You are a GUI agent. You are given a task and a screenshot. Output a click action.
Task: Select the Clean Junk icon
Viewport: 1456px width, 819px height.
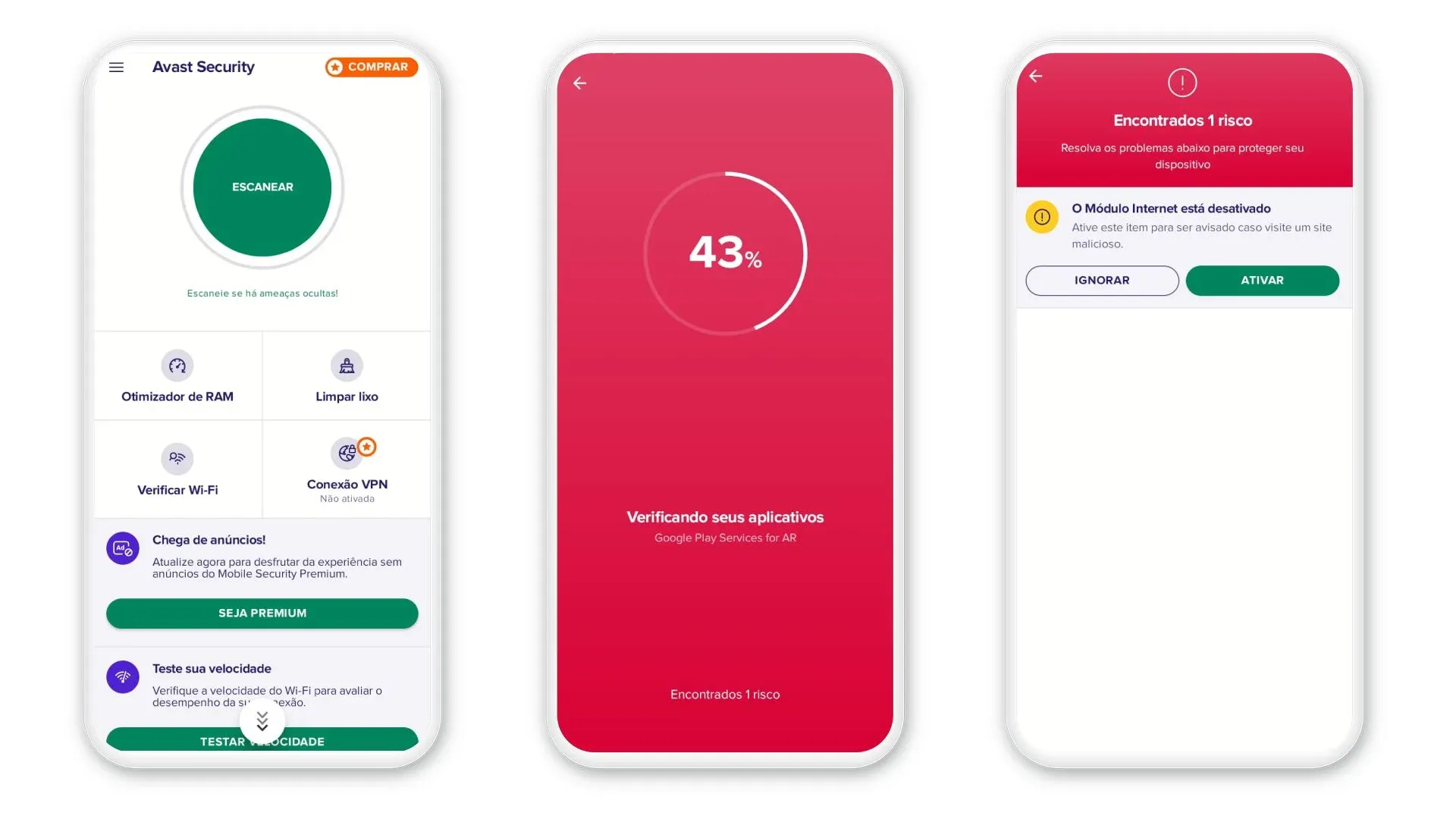346,365
